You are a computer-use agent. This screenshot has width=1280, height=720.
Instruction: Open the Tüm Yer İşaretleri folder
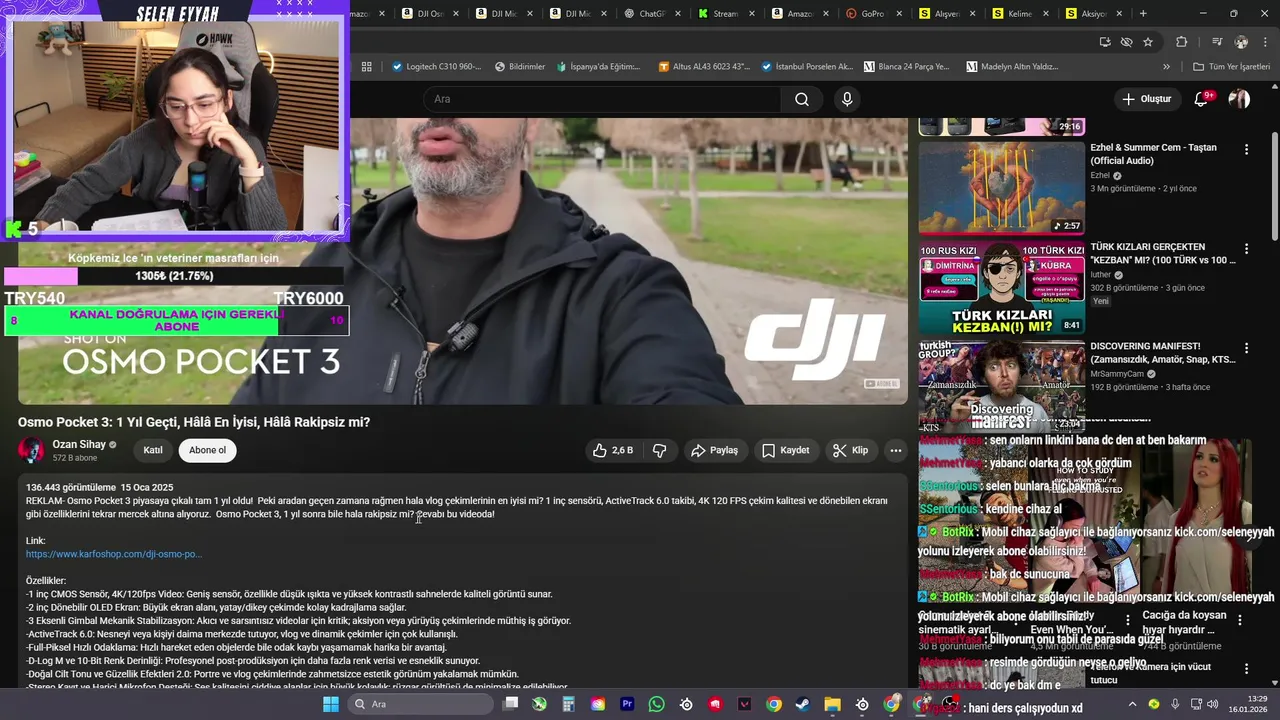pos(1231,67)
